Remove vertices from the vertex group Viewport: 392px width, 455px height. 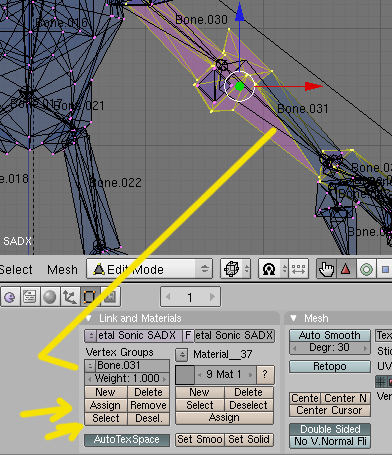click(x=148, y=405)
